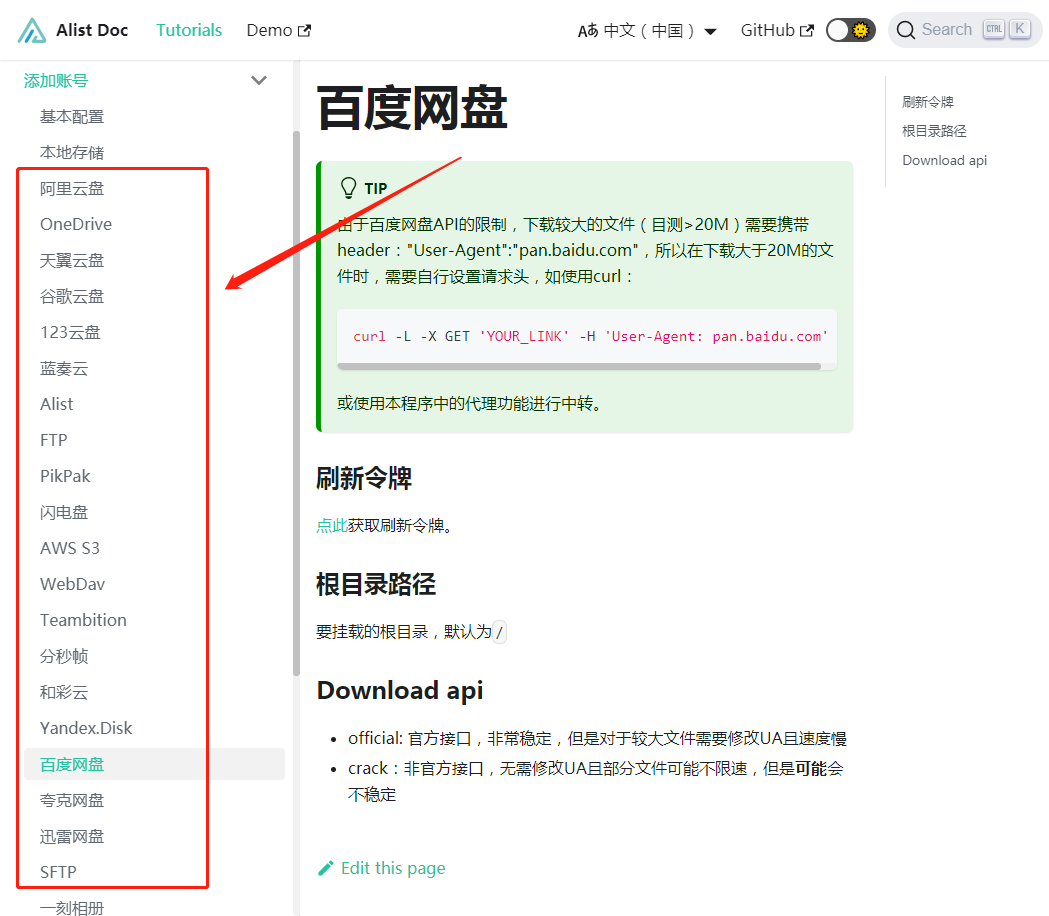This screenshot has width=1049, height=916.
Task: Open Teambition in the sidebar
Action: tap(83, 620)
